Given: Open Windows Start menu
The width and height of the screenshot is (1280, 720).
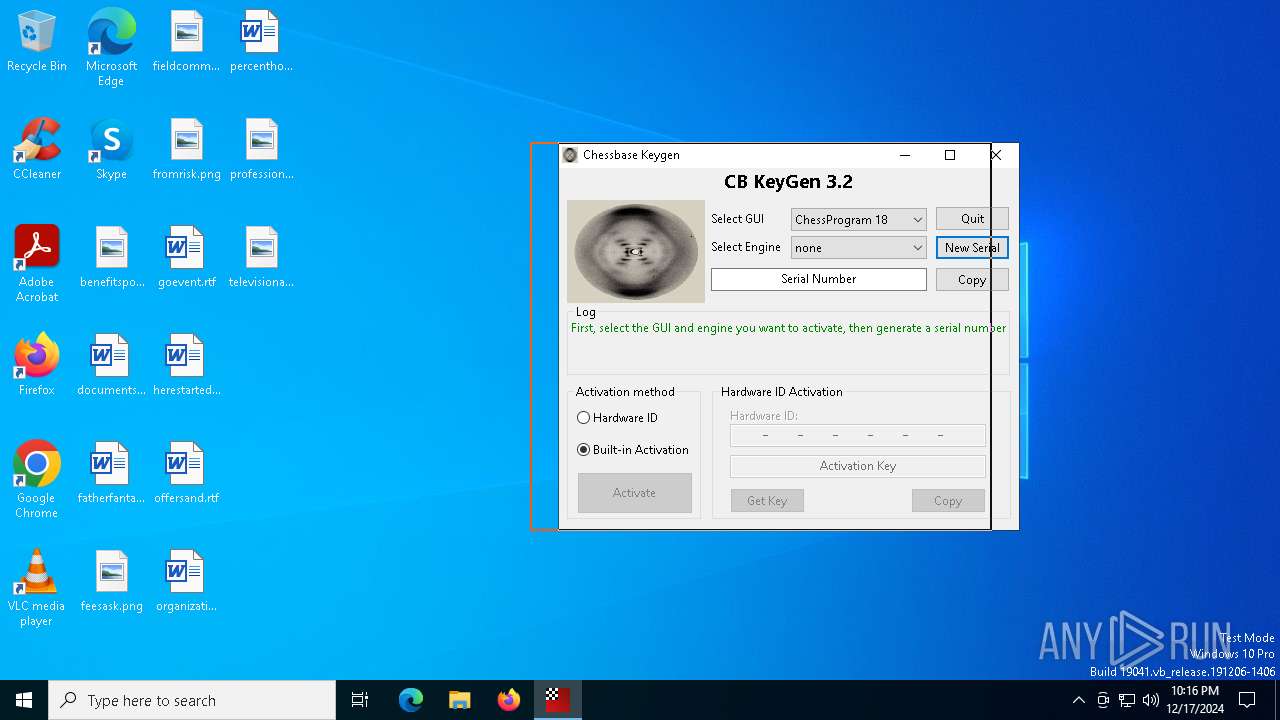Looking at the screenshot, I should click(x=24, y=700).
